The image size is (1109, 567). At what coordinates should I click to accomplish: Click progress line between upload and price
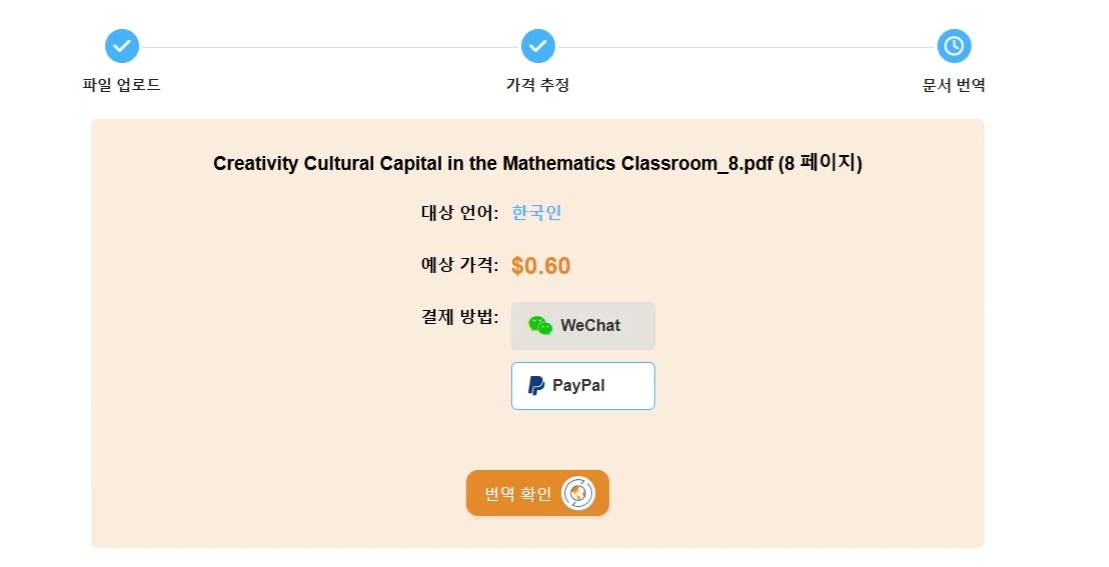330,47
